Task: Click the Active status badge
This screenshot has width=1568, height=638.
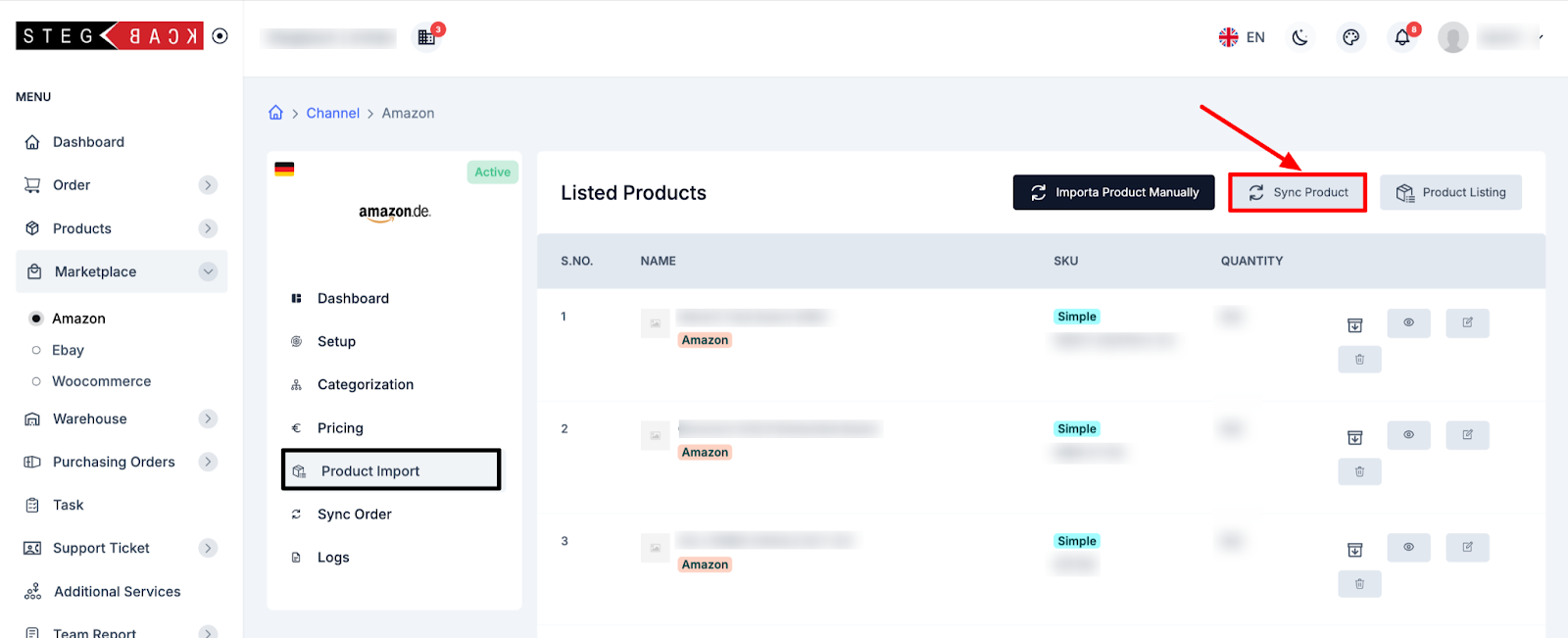Action: coord(492,172)
